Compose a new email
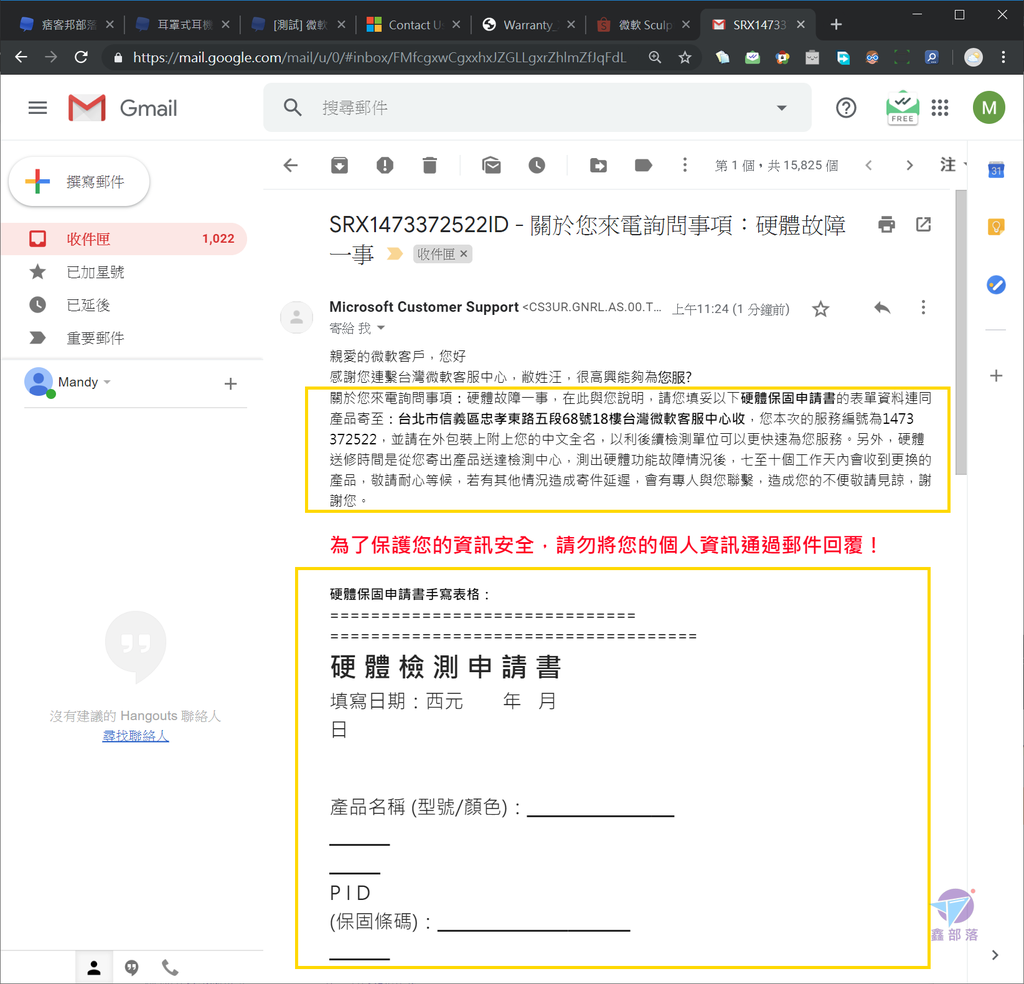 pos(79,182)
